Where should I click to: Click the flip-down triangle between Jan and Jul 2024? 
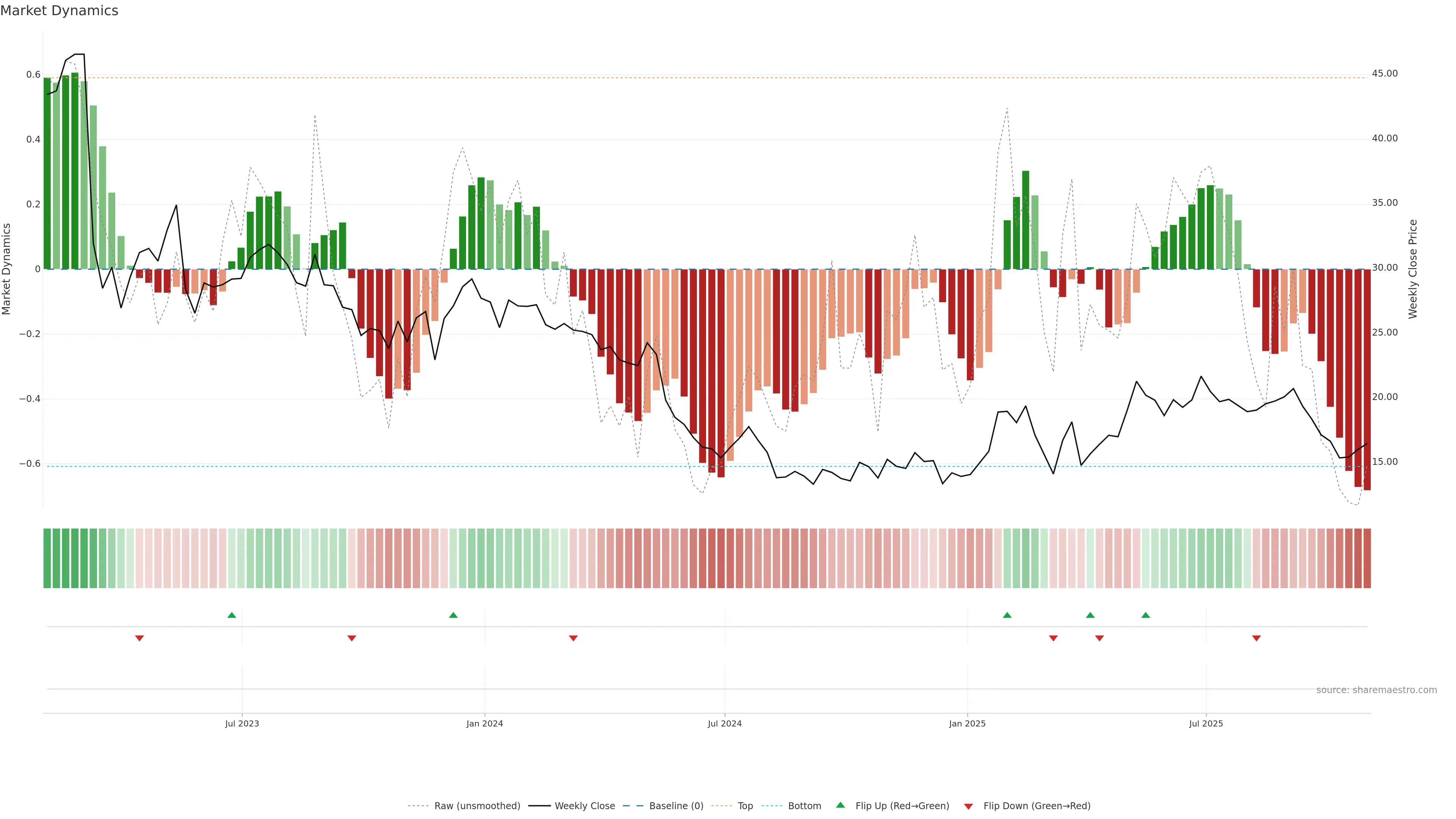573,638
